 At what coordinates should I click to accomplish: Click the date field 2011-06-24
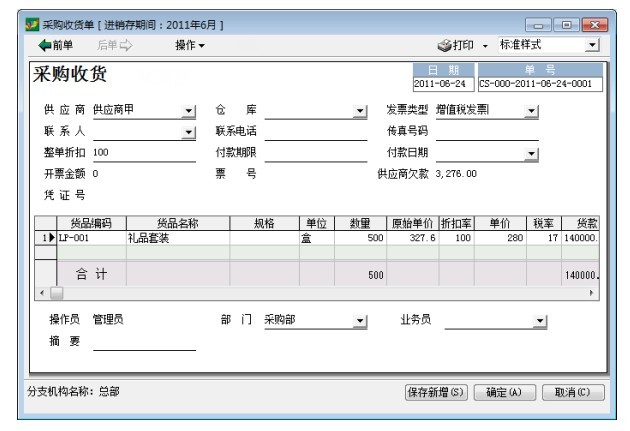[443, 84]
